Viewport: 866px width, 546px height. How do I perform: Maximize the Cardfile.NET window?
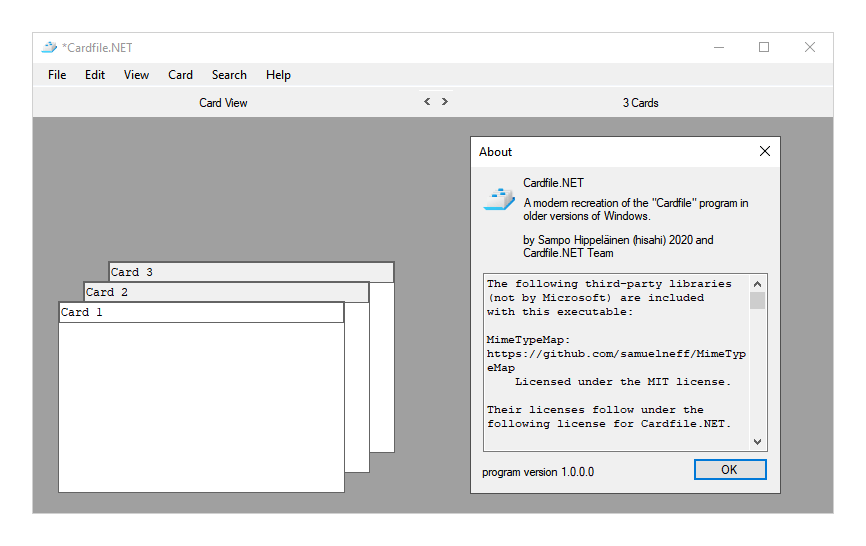[764, 47]
